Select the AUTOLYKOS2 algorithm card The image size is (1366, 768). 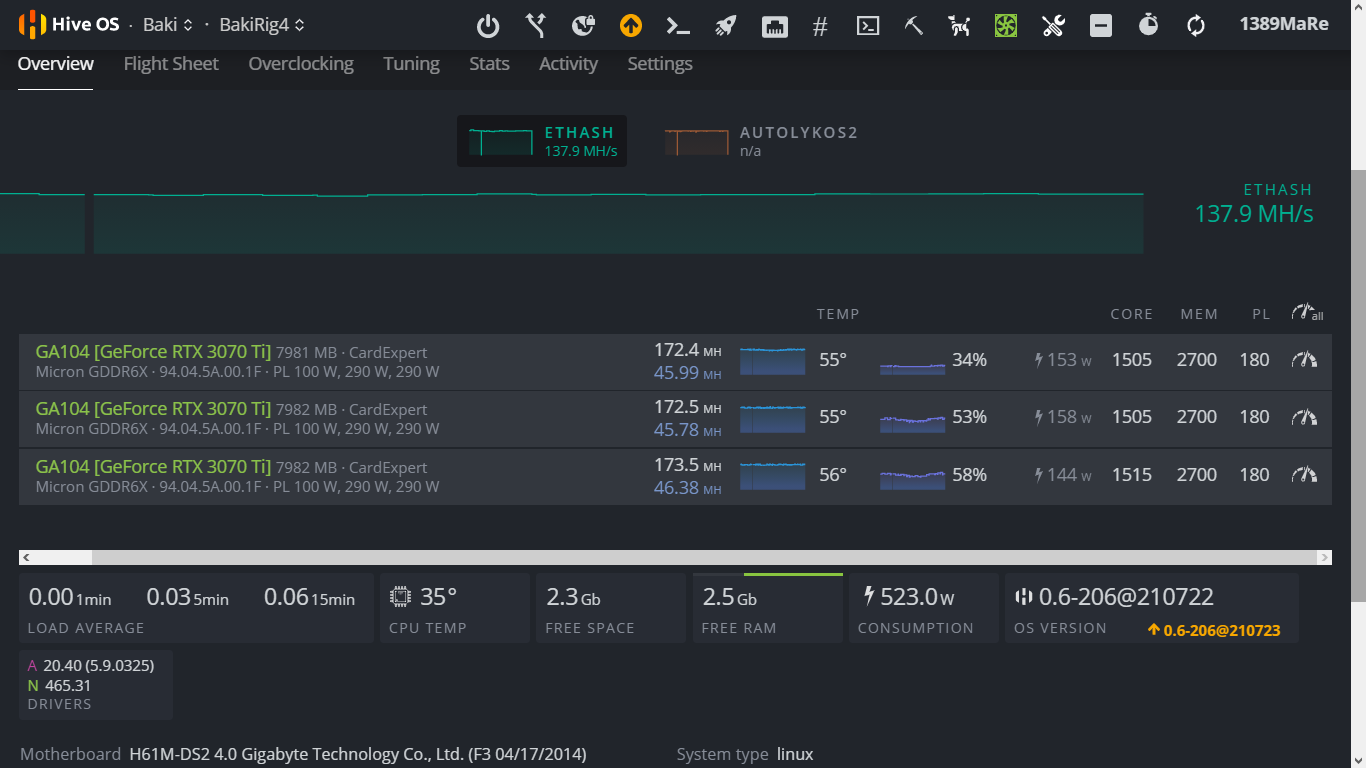pos(762,141)
